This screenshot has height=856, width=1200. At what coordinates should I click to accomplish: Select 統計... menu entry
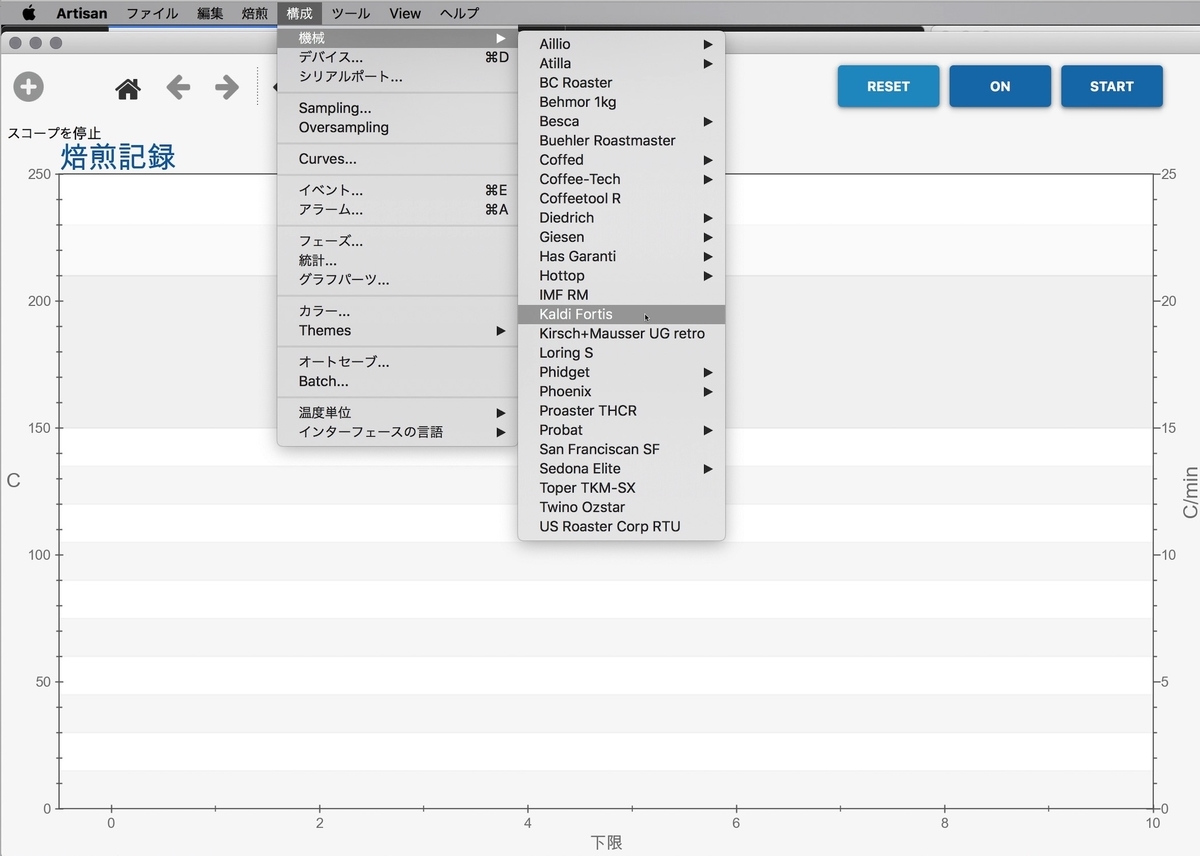point(397,260)
